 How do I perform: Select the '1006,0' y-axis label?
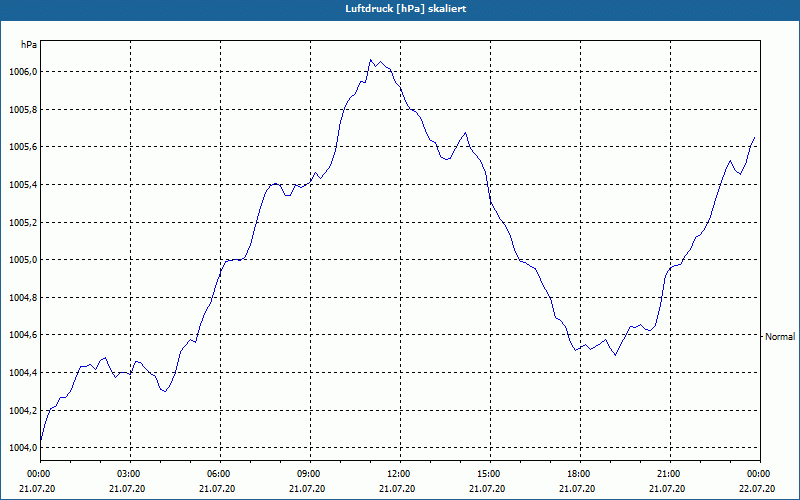[x=23, y=72]
